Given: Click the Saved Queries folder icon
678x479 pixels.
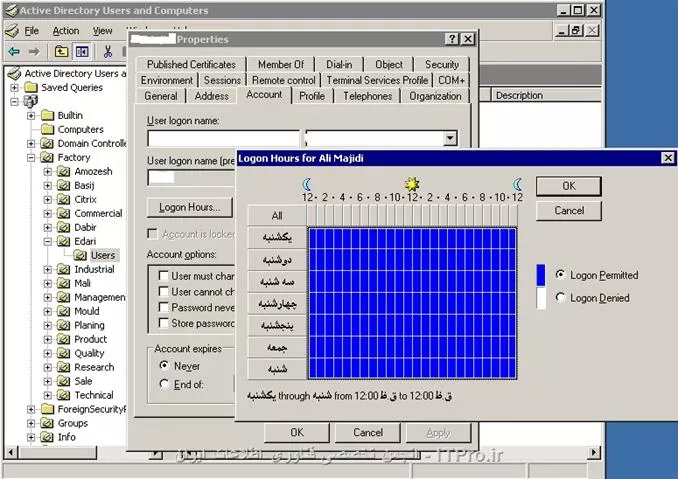Looking at the screenshot, I should tap(31, 88).
